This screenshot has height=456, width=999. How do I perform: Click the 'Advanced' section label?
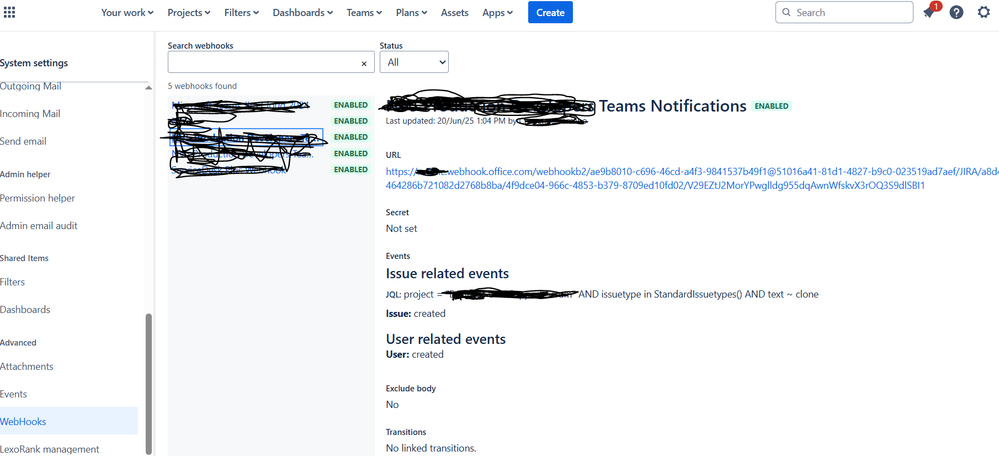[18, 342]
